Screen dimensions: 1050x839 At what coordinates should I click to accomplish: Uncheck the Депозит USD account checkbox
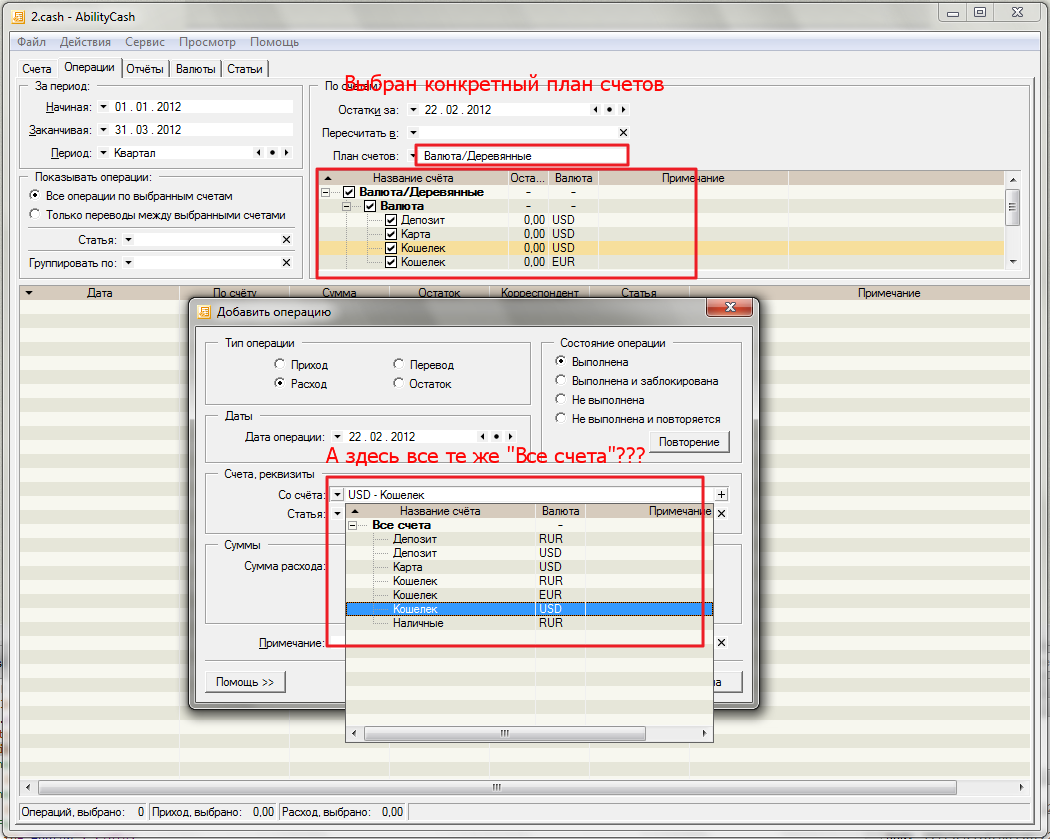pyautogui.click(x=391, y=220)
